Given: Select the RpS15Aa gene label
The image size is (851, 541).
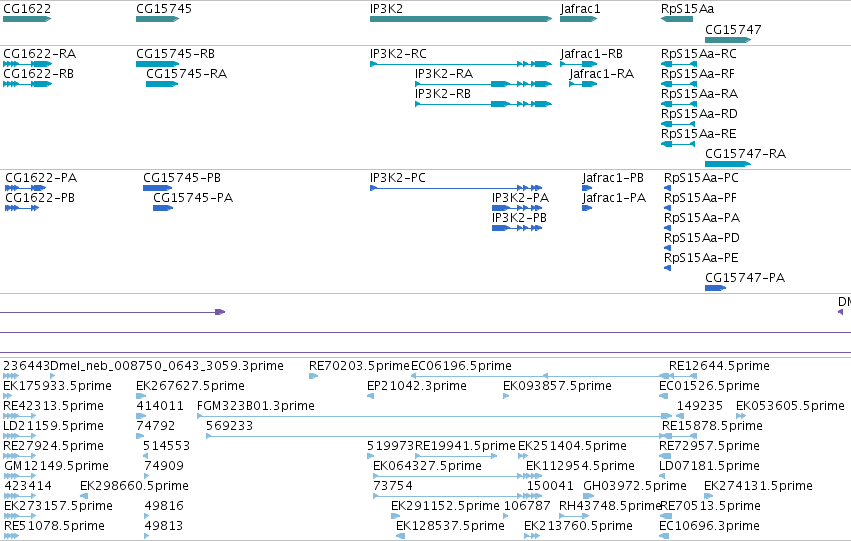Looking at the screenshot, I should (688, 9).
